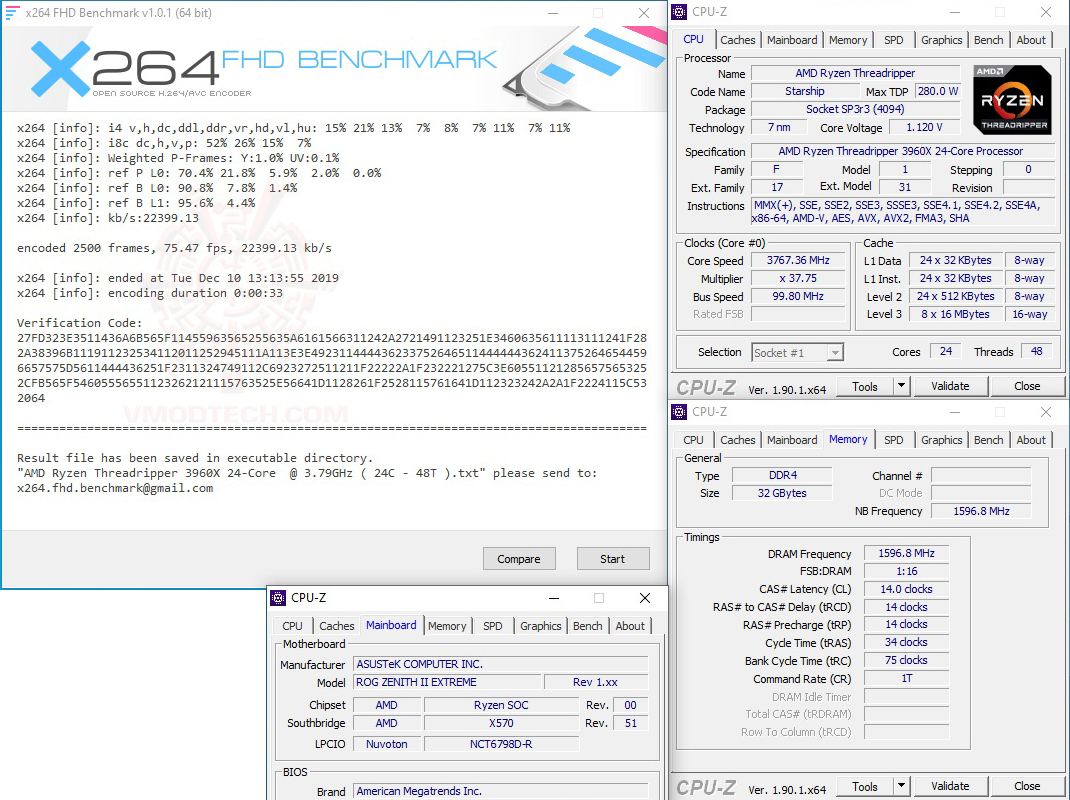Open Tools dropdown arrow in CPU-Z processor window
Screen dimensions: 1070x800
tap(901, 386)
